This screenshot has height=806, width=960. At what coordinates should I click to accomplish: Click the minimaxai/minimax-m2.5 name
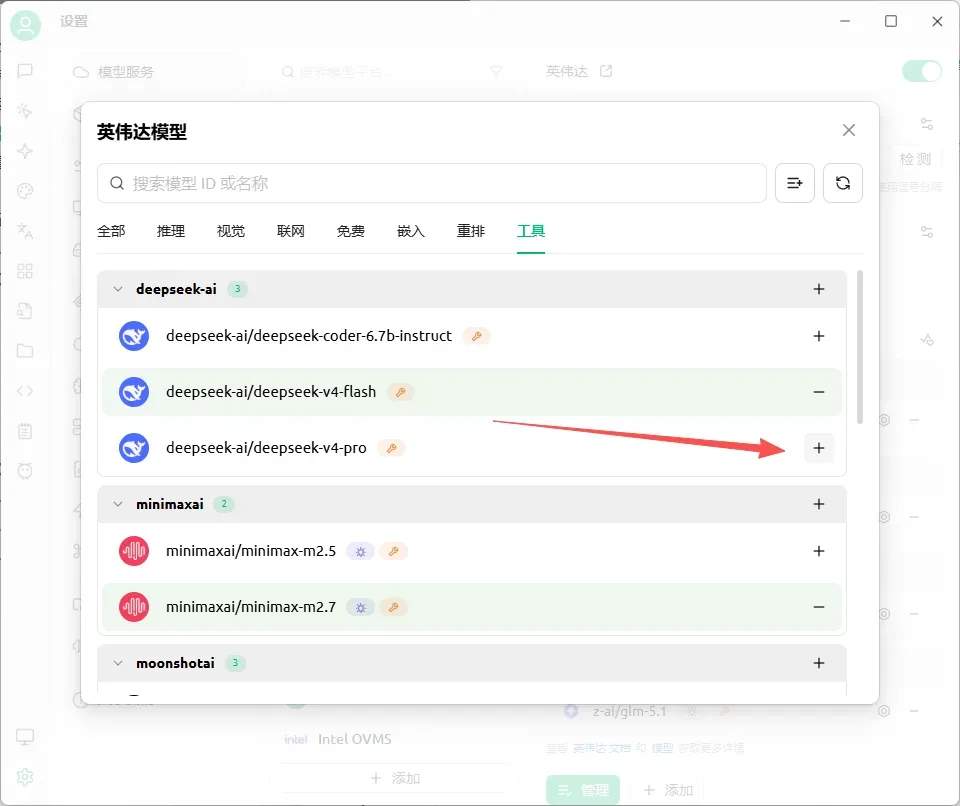tap(251, 551)
